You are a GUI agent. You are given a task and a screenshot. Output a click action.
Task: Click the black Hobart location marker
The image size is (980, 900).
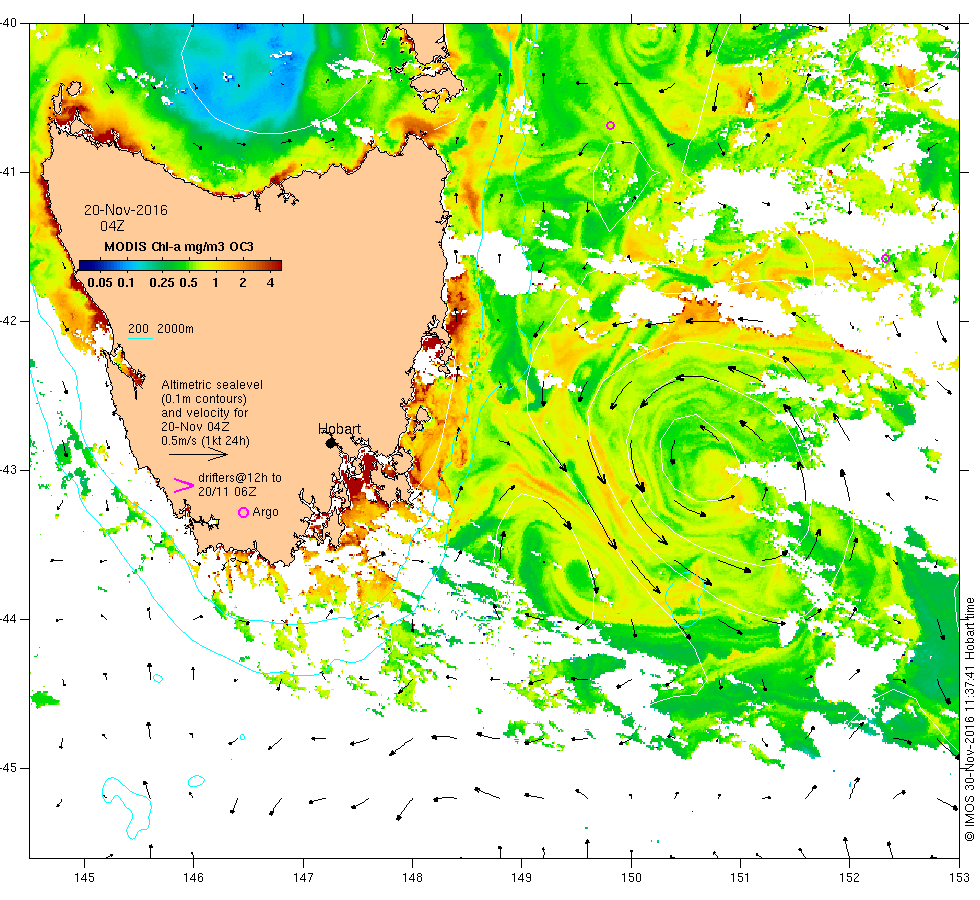(x=331, y=442)
